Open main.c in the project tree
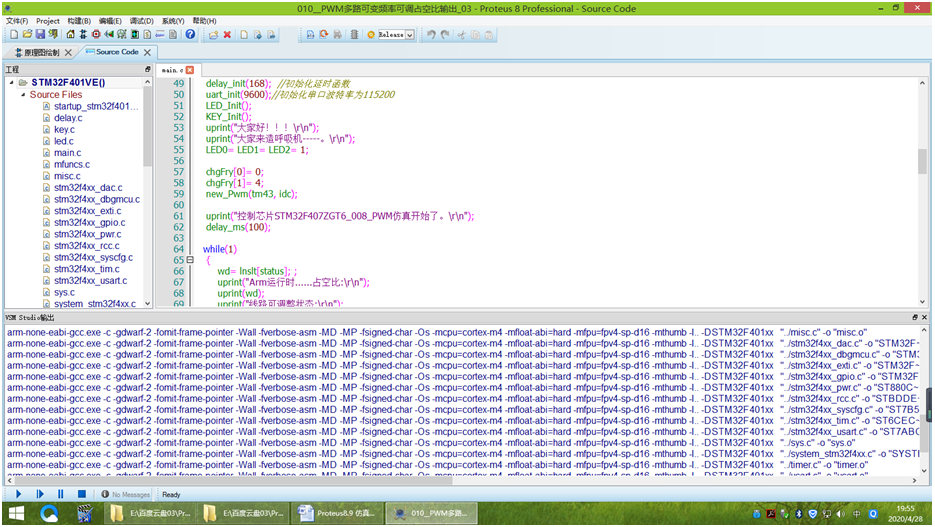935x527 pixels. click(67, 153)
